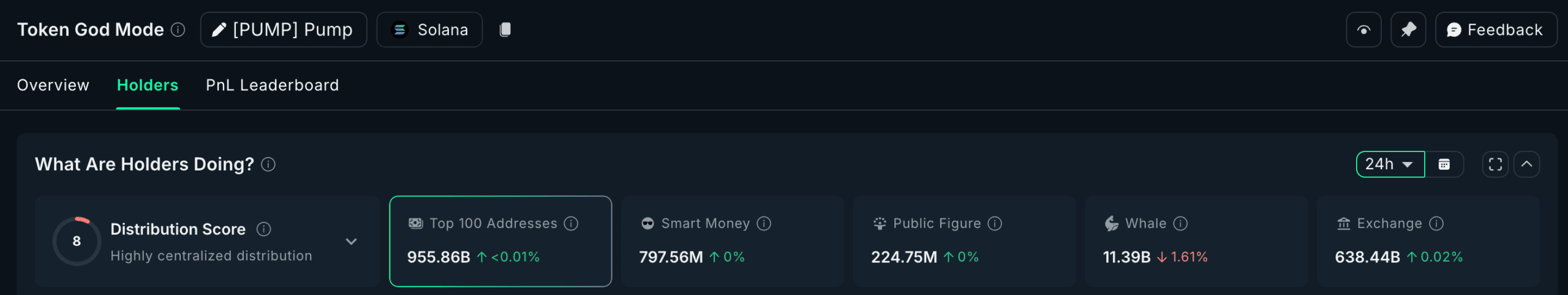Switch to the Overview tab

(x=53, y=85)
